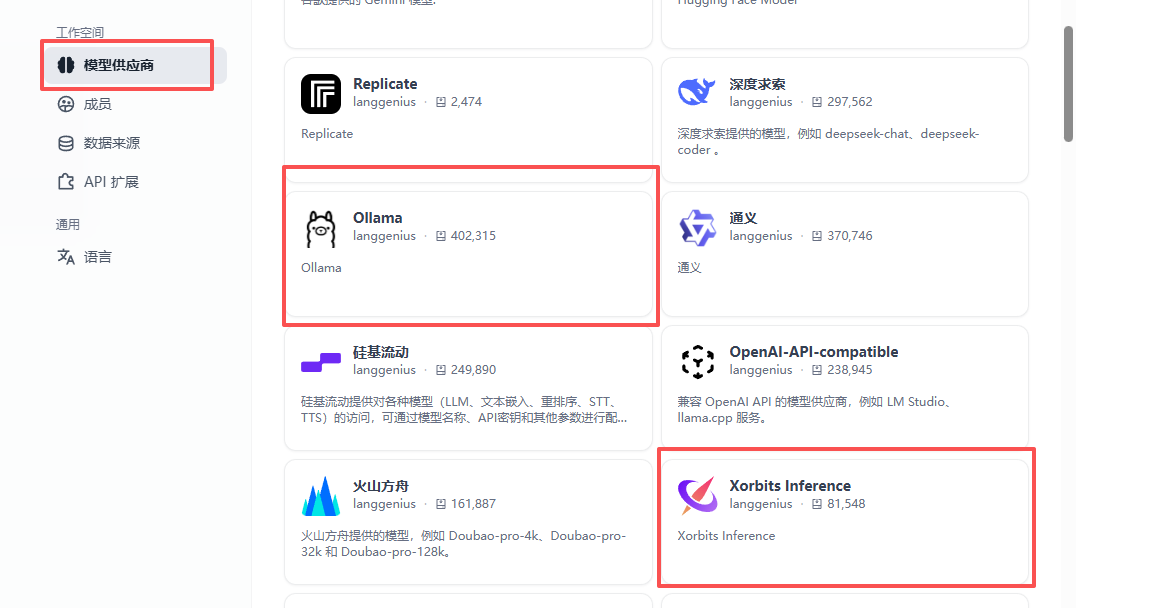Click the download count icon beside 238,945

(x=818, y=369)
